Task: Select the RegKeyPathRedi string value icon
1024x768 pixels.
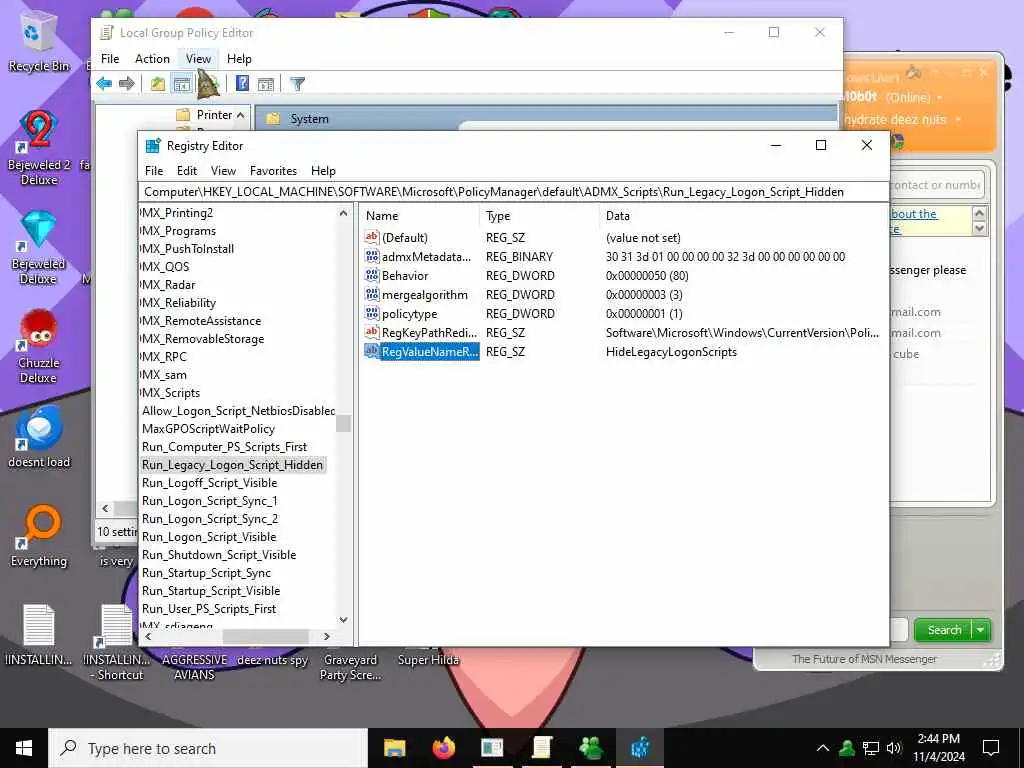Action: click(372, 332)
